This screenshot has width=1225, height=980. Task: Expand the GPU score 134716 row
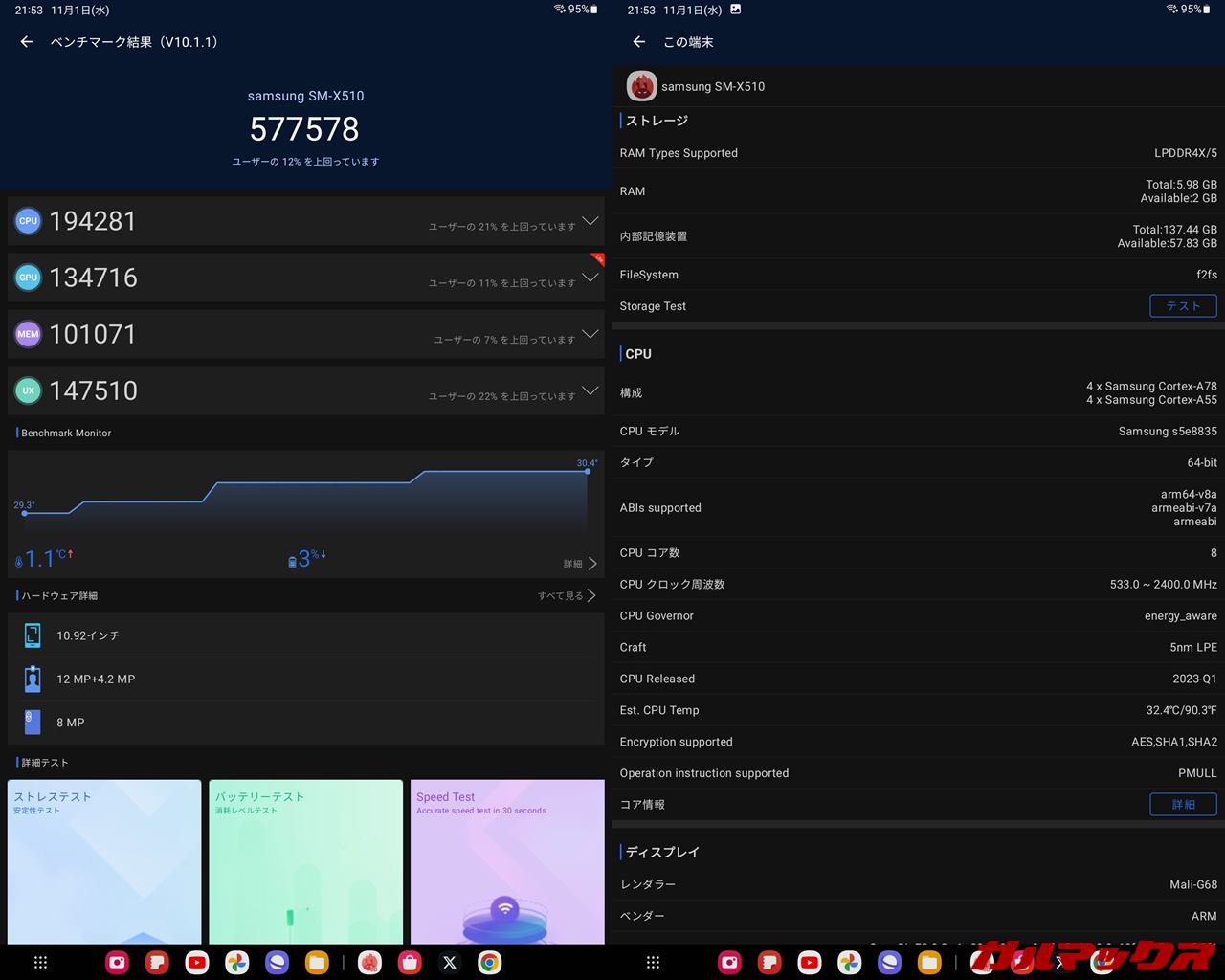click(590, 278)
